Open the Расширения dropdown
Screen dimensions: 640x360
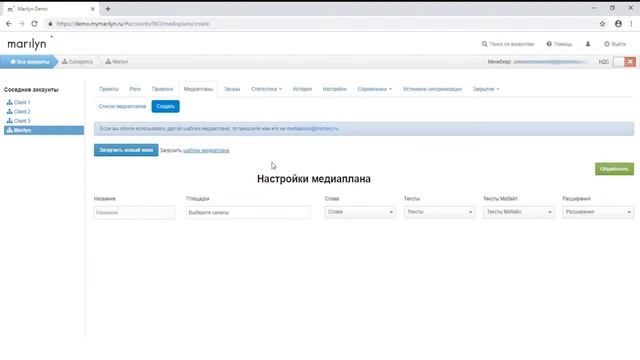pos(598,212)
